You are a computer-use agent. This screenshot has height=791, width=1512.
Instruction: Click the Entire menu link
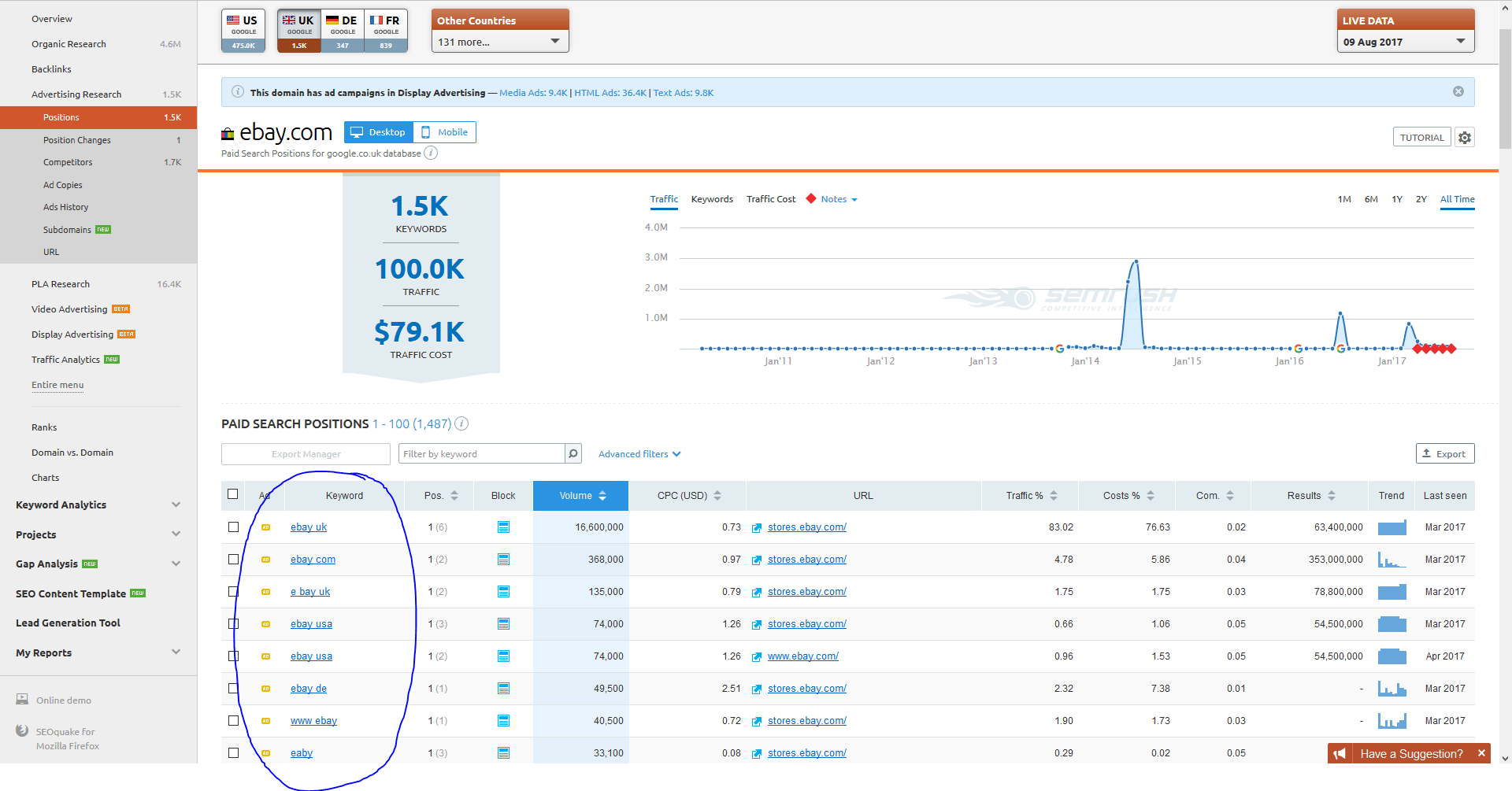57,385
